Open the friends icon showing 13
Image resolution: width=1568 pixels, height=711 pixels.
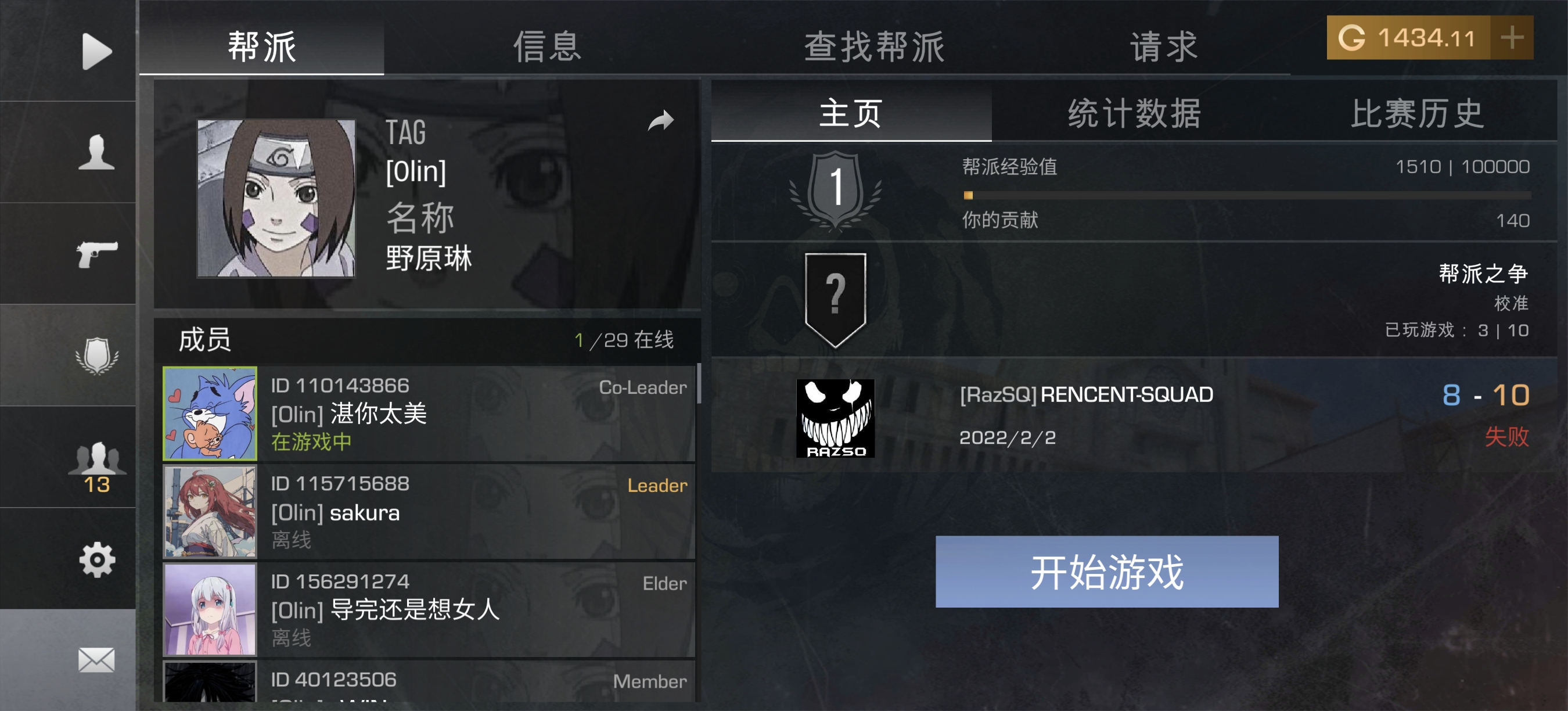click(97, 466)
